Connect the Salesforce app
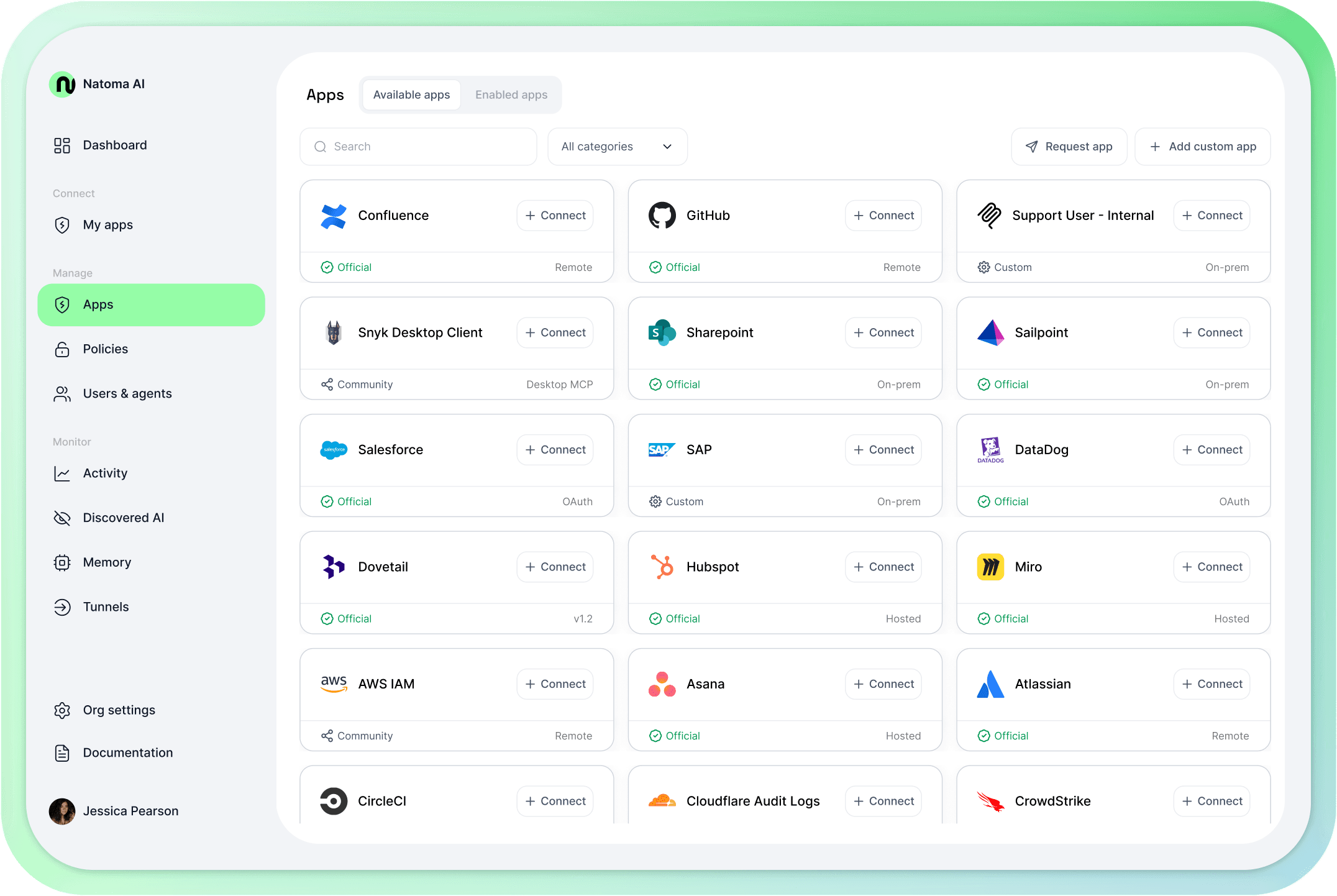Screen dimensions: 1337x896 point(555,449)
